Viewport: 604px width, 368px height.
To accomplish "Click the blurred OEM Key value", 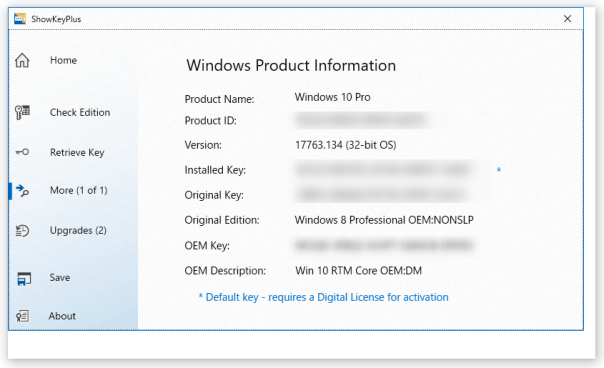I will (384, 245).
